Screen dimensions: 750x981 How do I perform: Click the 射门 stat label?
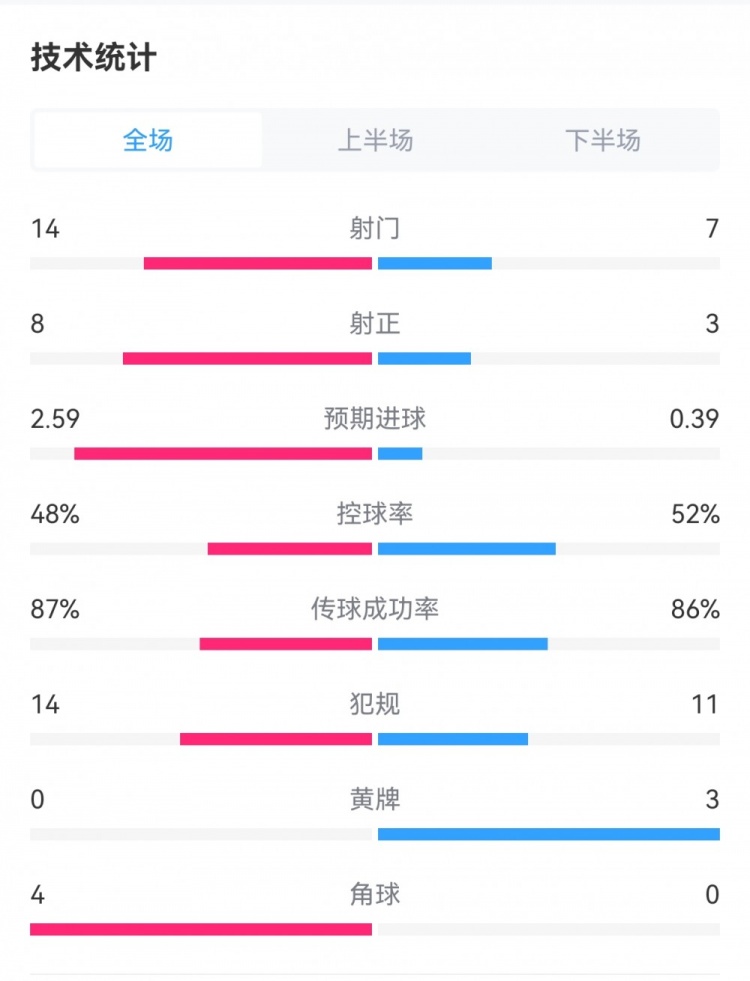(x=375, y=229)
